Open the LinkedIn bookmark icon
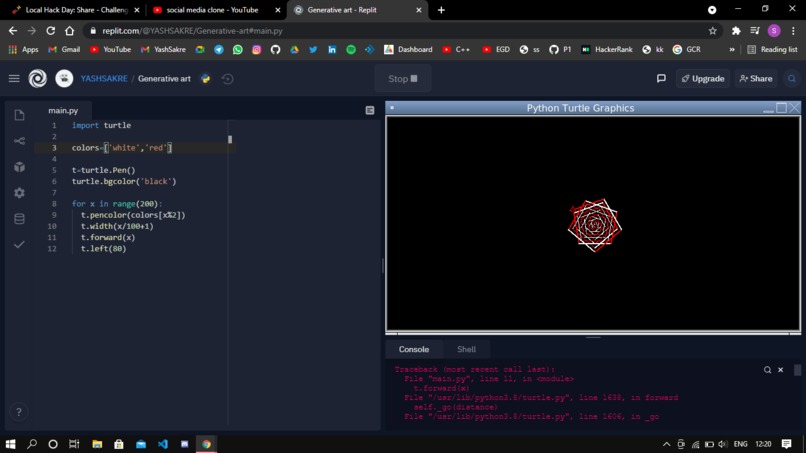 332,49
